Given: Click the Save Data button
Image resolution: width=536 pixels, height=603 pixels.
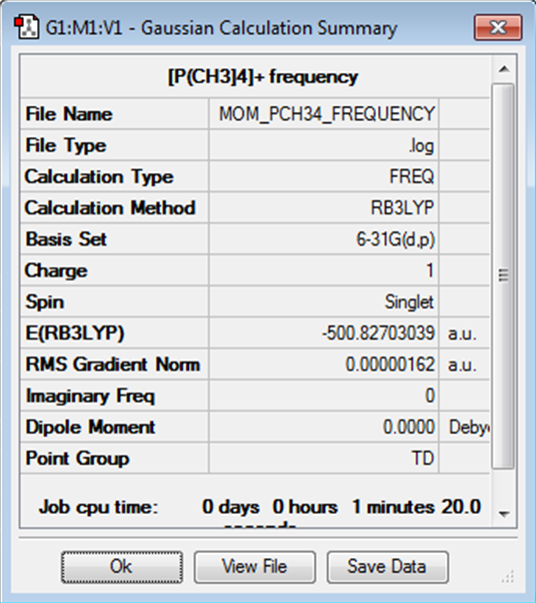Looking at the screenshot, I should (x=387, y=567).
